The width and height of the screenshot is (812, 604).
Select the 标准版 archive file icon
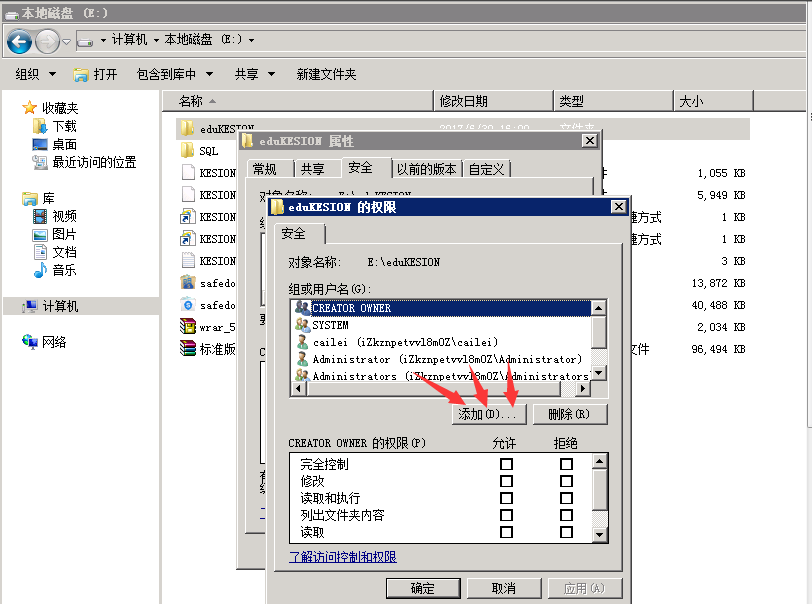(x=187, y=349)
